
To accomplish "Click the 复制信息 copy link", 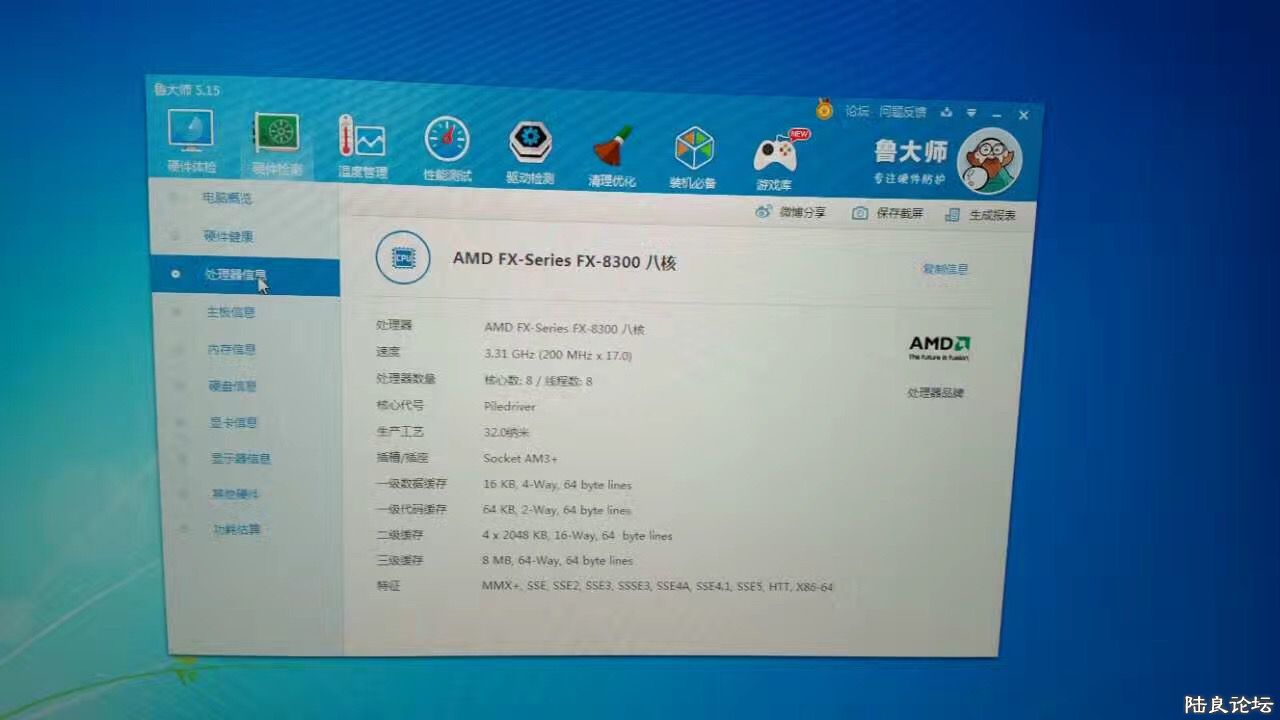I will coord(944,269).
